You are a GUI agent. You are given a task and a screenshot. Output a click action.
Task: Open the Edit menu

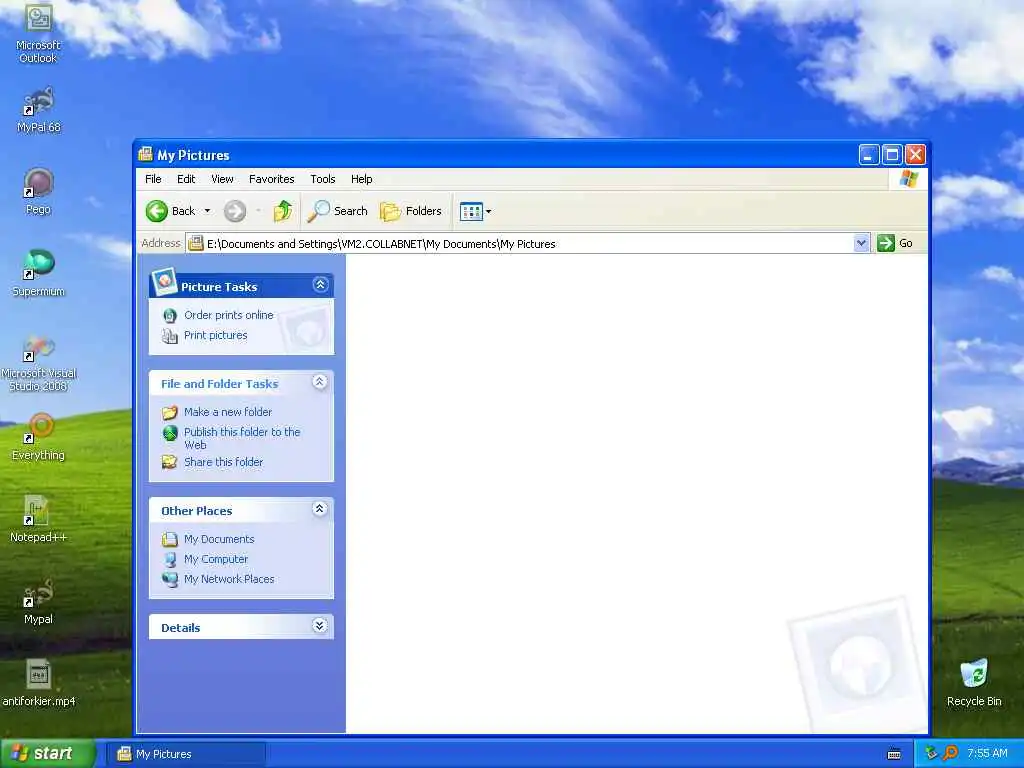point(186,179)
